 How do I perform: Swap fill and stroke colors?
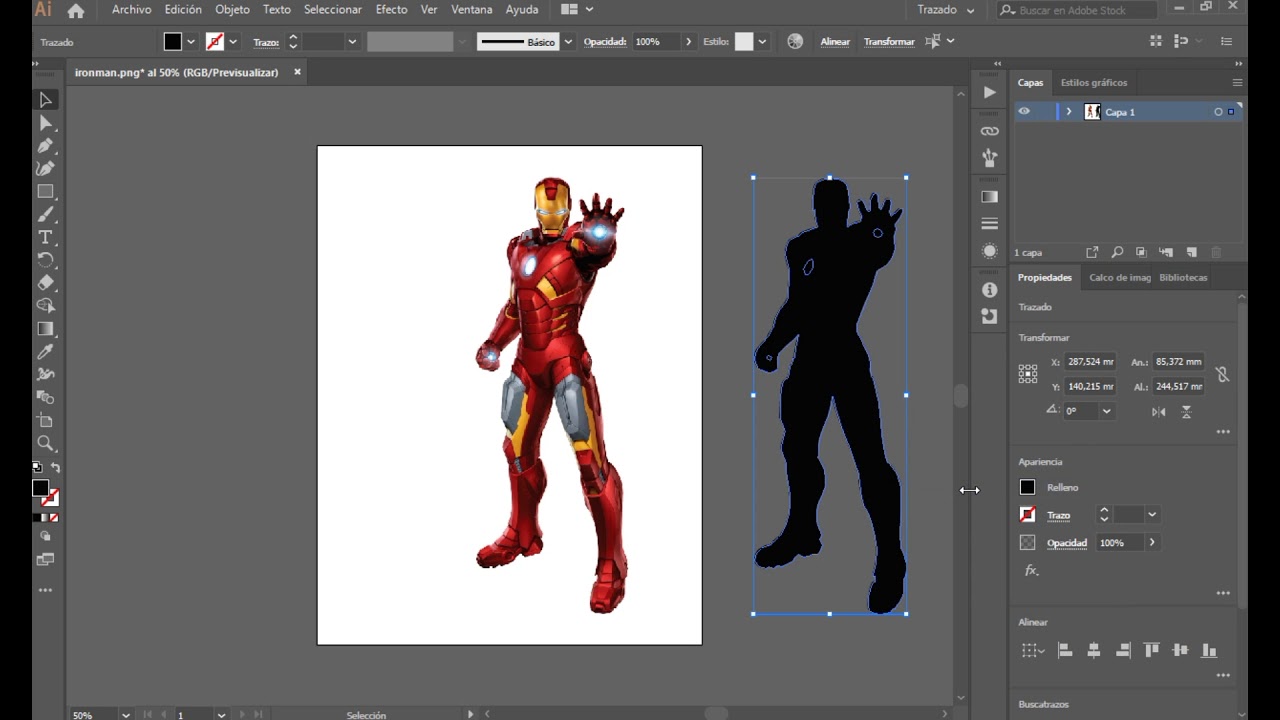(55, 468)
